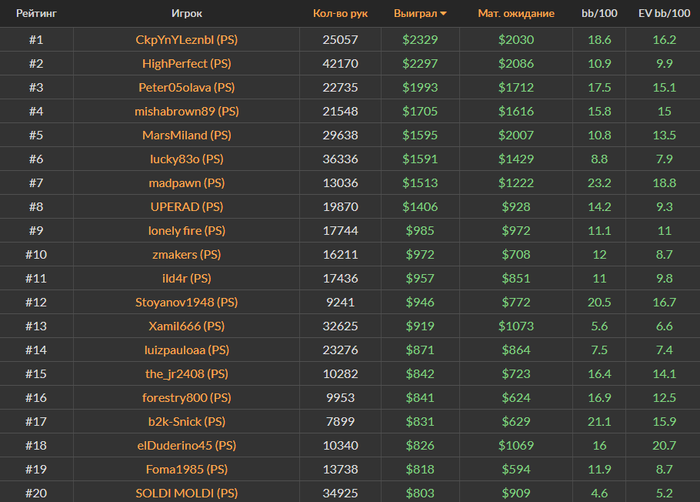Open madpawn (PS) player profile
The height and width of the screenshot is (502, 700).
tap(187, 183)
